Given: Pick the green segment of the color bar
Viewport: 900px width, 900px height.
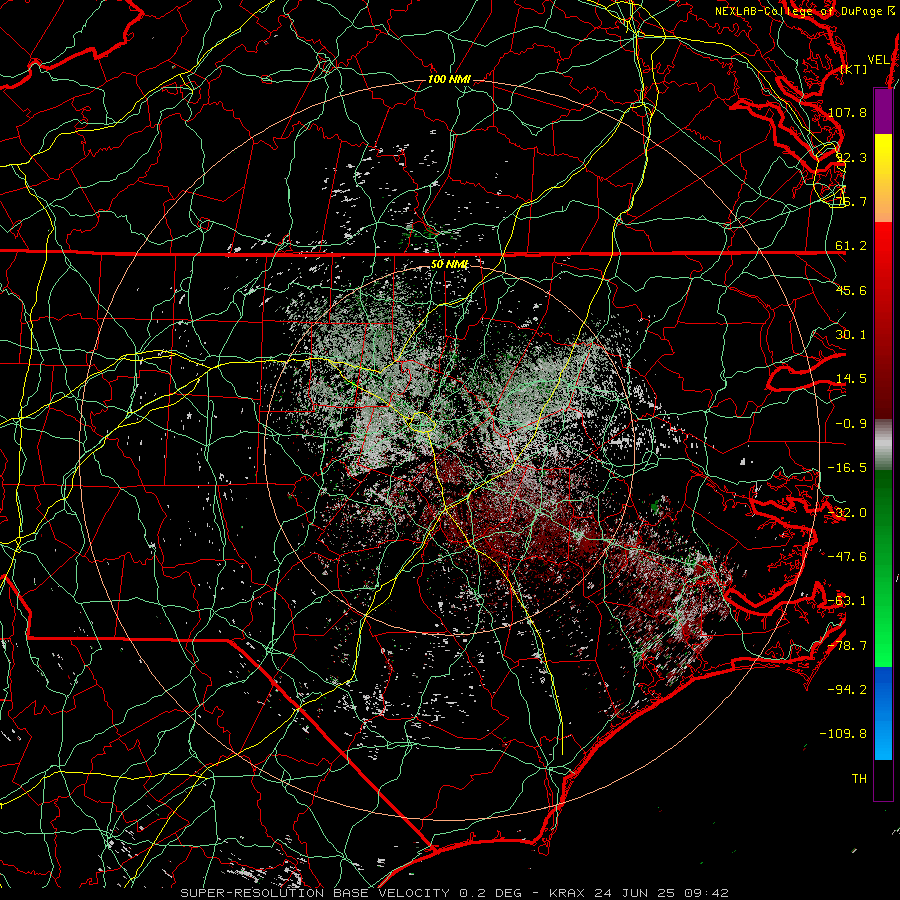Looking at the screenshot, I should 883,568.
